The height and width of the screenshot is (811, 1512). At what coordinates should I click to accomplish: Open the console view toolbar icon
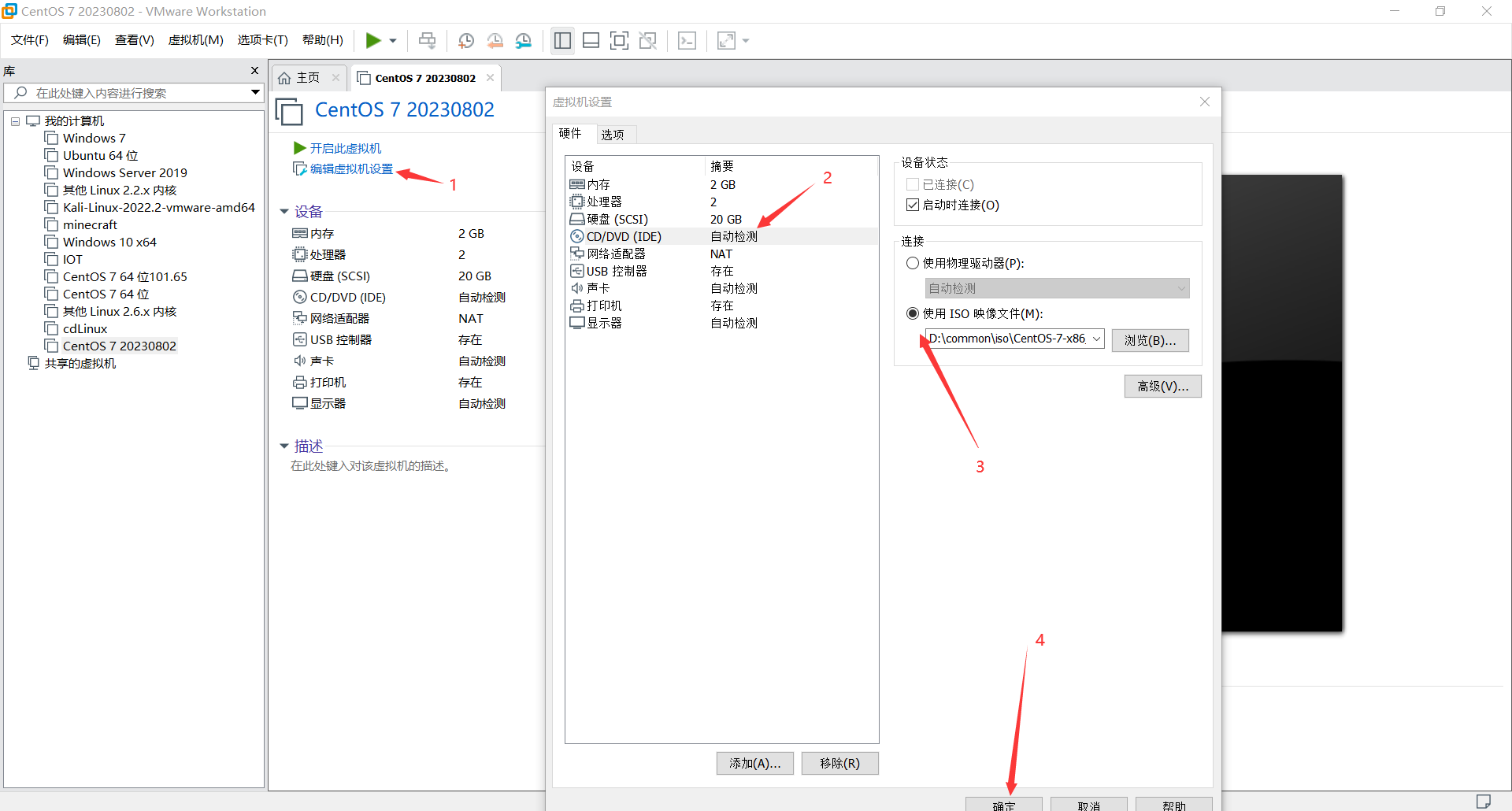687,41
